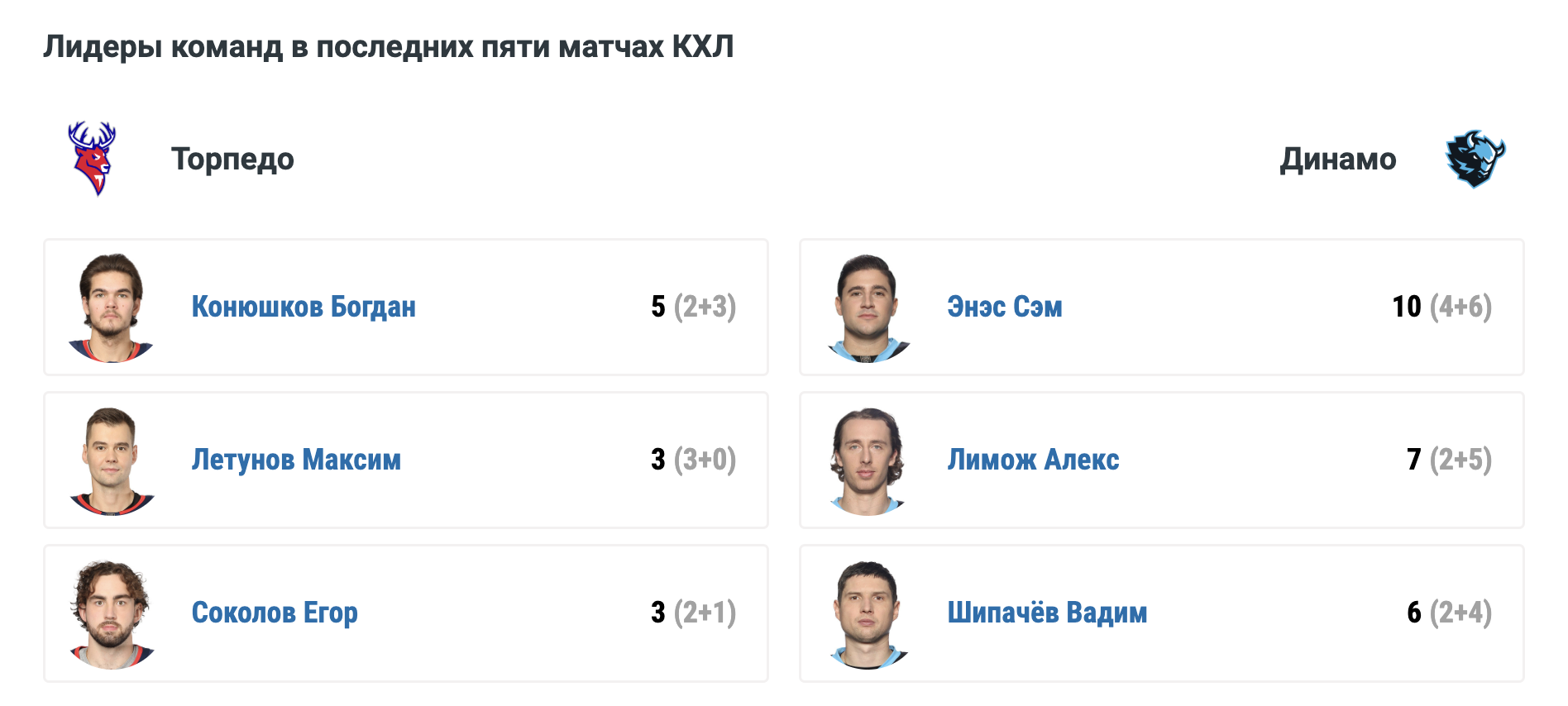Click the Лидеры команд section heading
The image size is (1568, 706).
click(x=389, y=47)
